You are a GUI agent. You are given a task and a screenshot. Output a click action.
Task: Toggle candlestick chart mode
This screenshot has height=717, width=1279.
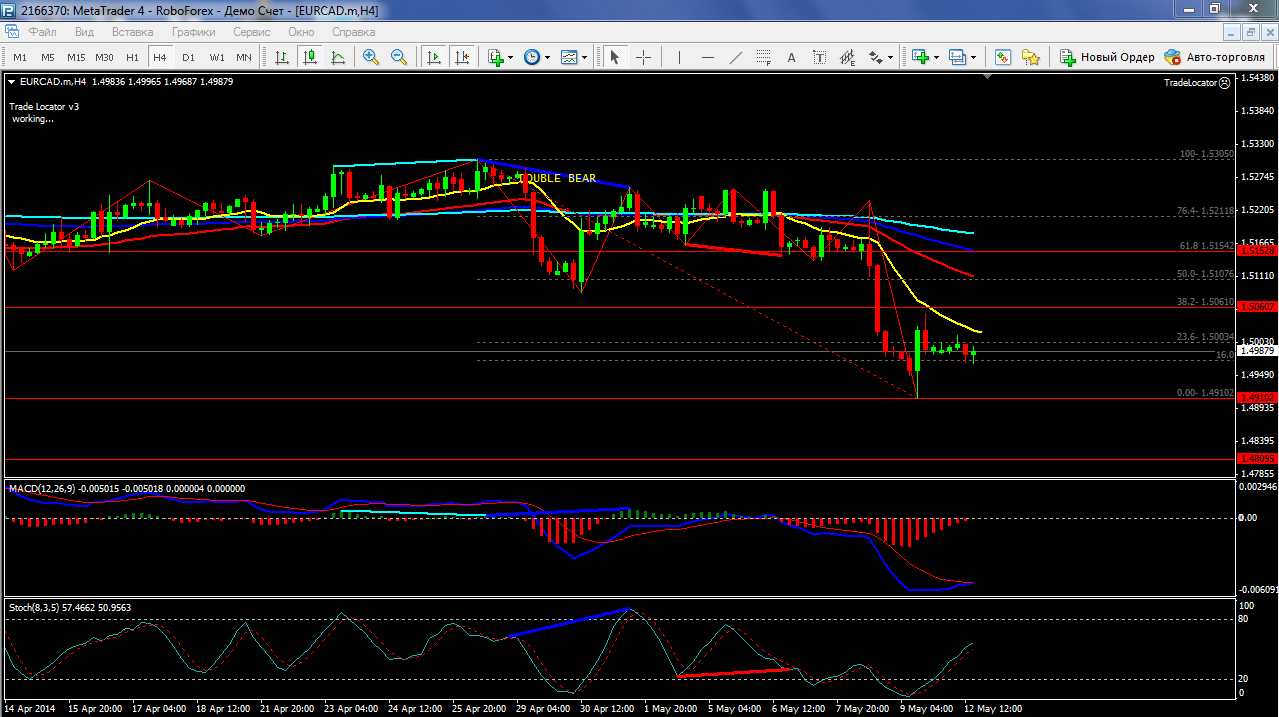310,57
